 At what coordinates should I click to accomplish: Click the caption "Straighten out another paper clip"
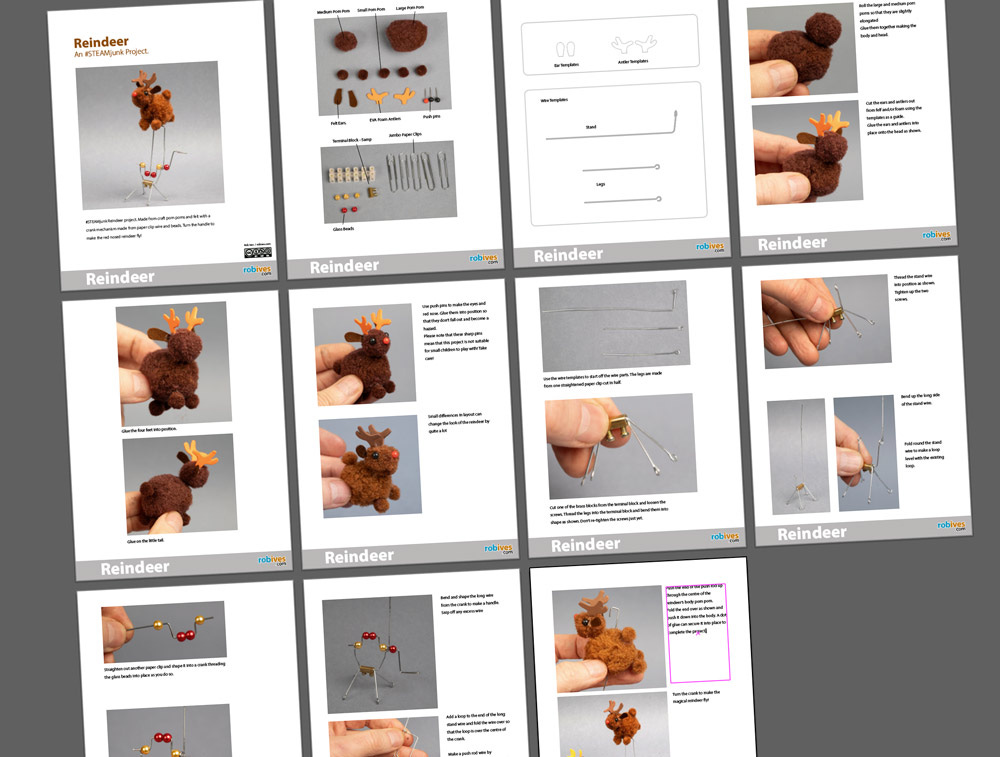pos(165,670)
